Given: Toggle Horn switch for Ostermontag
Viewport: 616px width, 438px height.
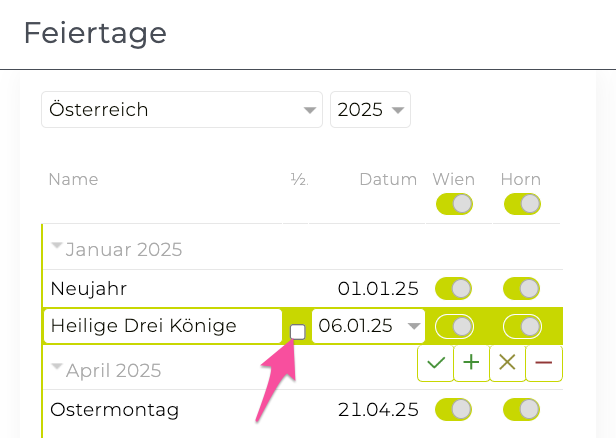Looking at the screenshot, I should 521,409.
